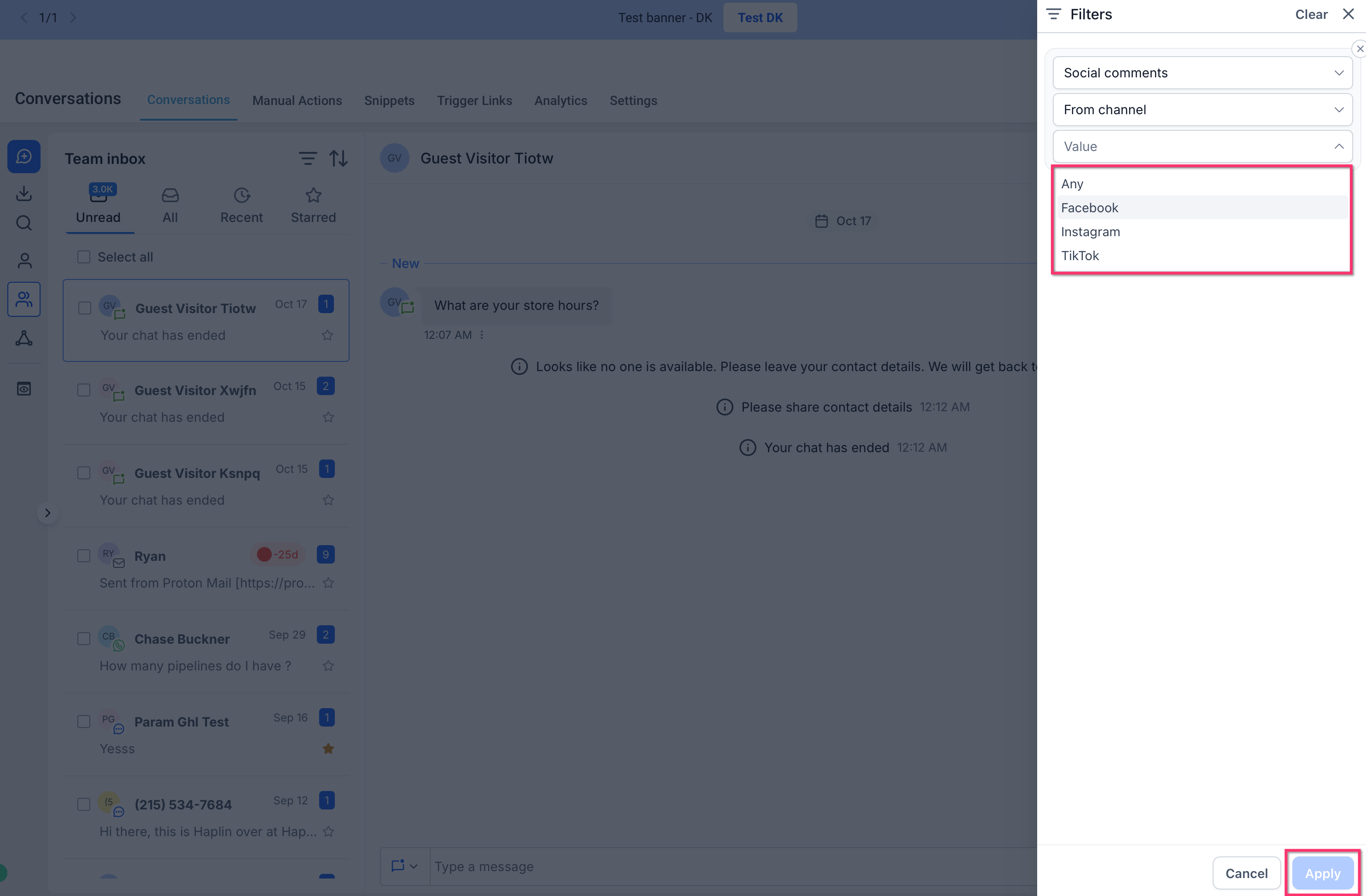
Task: Open the single contact icon in sidebar
Action: [23, 261]
